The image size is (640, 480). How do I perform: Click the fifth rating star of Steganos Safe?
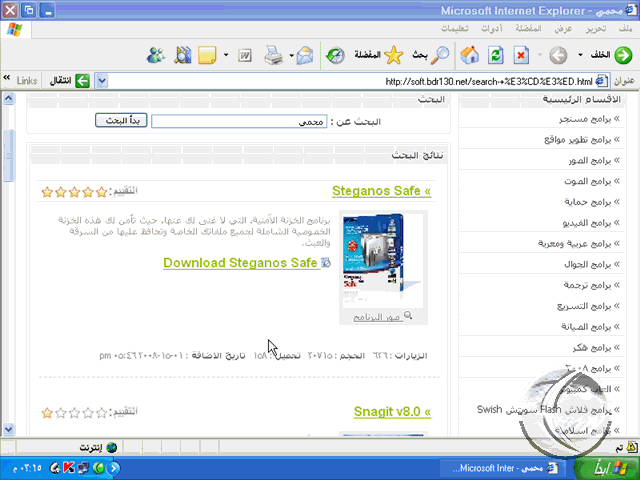47,191
